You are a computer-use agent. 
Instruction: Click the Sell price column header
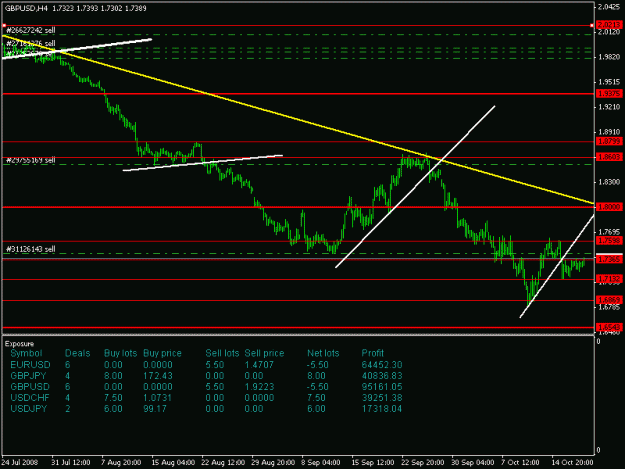264,353
